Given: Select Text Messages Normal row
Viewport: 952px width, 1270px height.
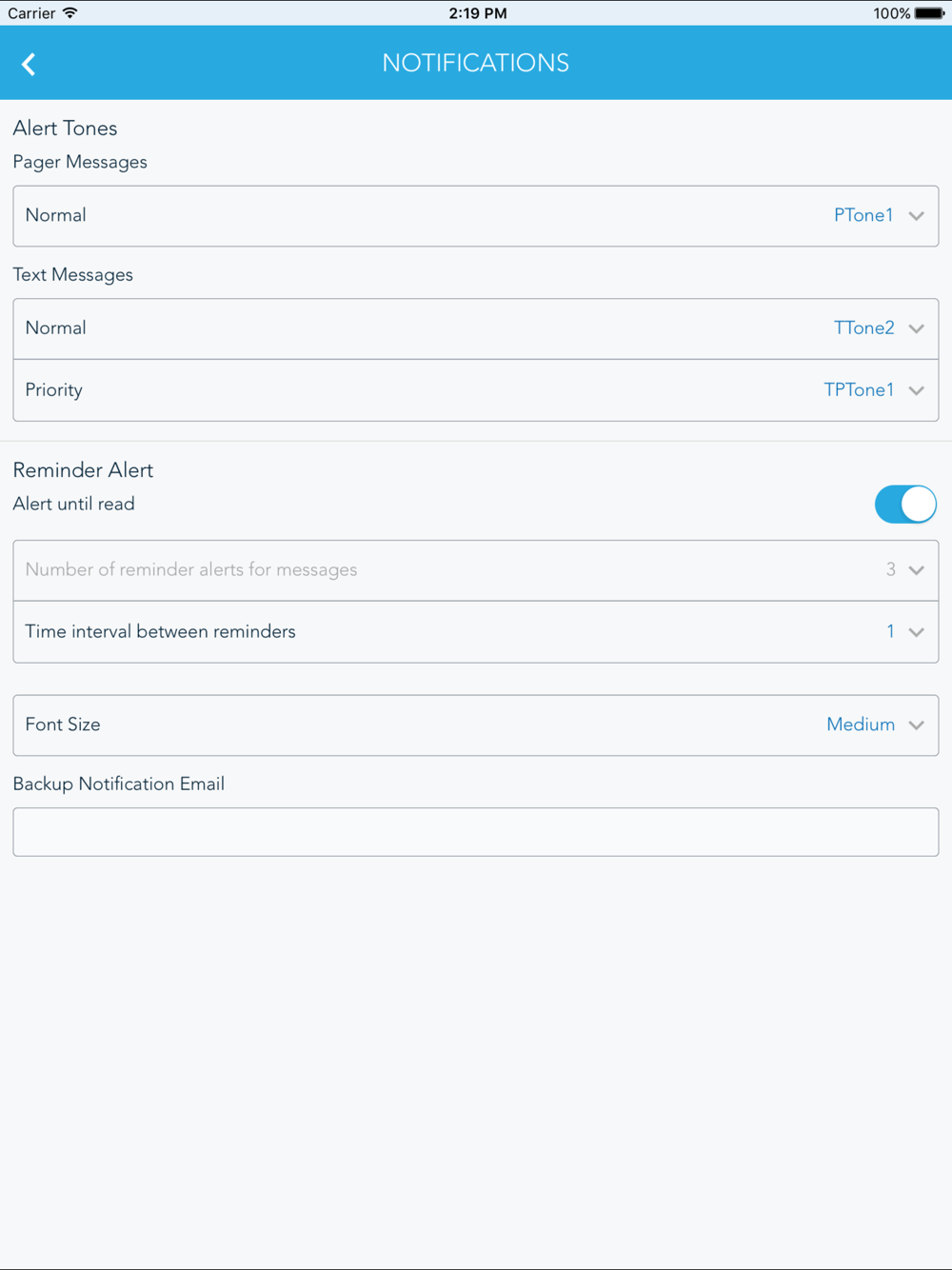Looking at the screenshot, I should (x=476, y=328).
